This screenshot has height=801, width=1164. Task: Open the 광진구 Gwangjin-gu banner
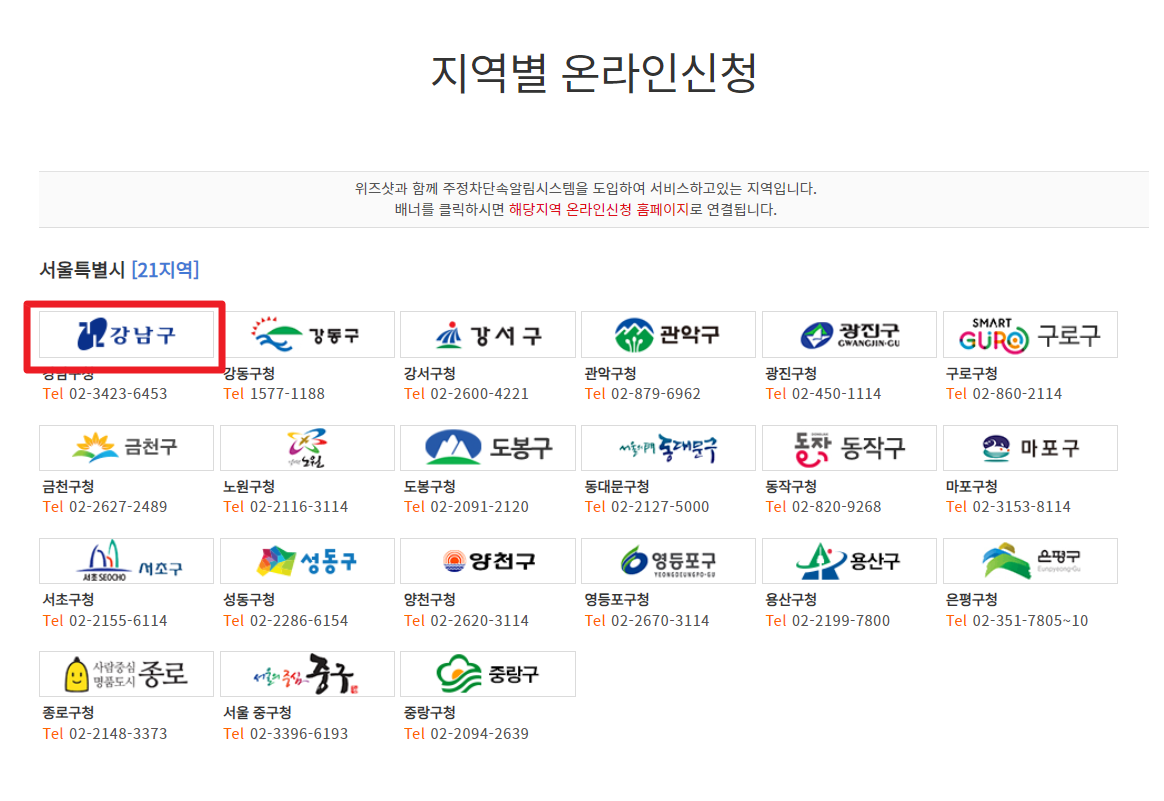tap(849, 335)
